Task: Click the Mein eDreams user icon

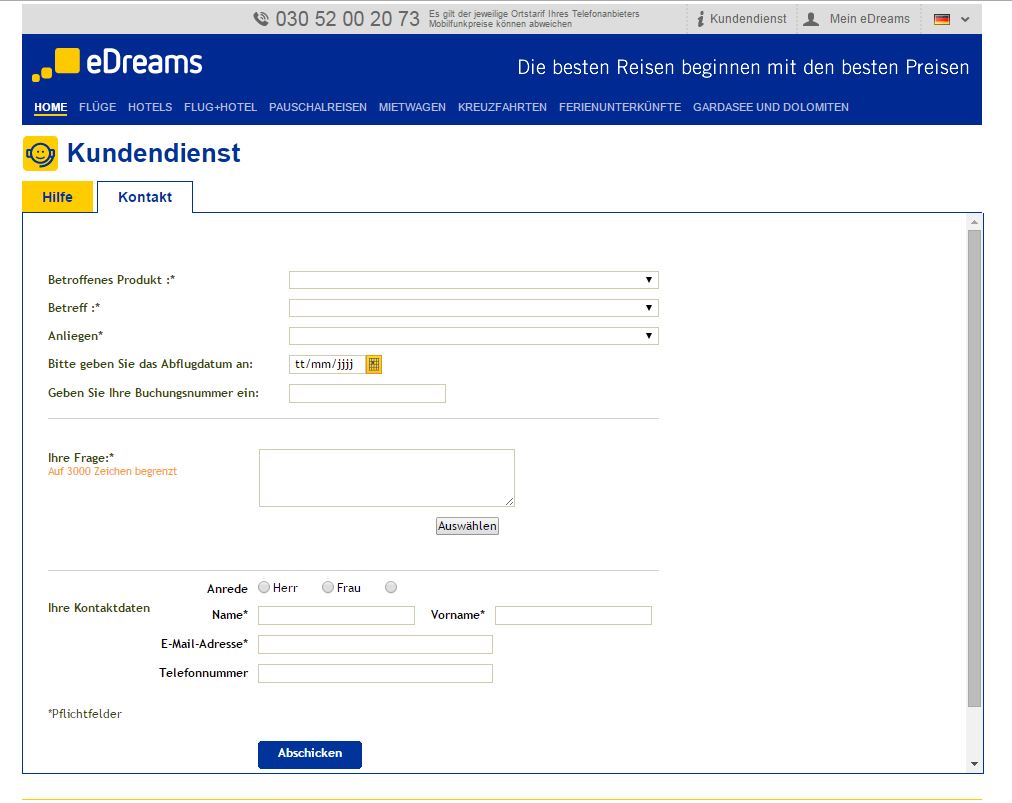Action: pyautogui.click(x=811, y=19)
